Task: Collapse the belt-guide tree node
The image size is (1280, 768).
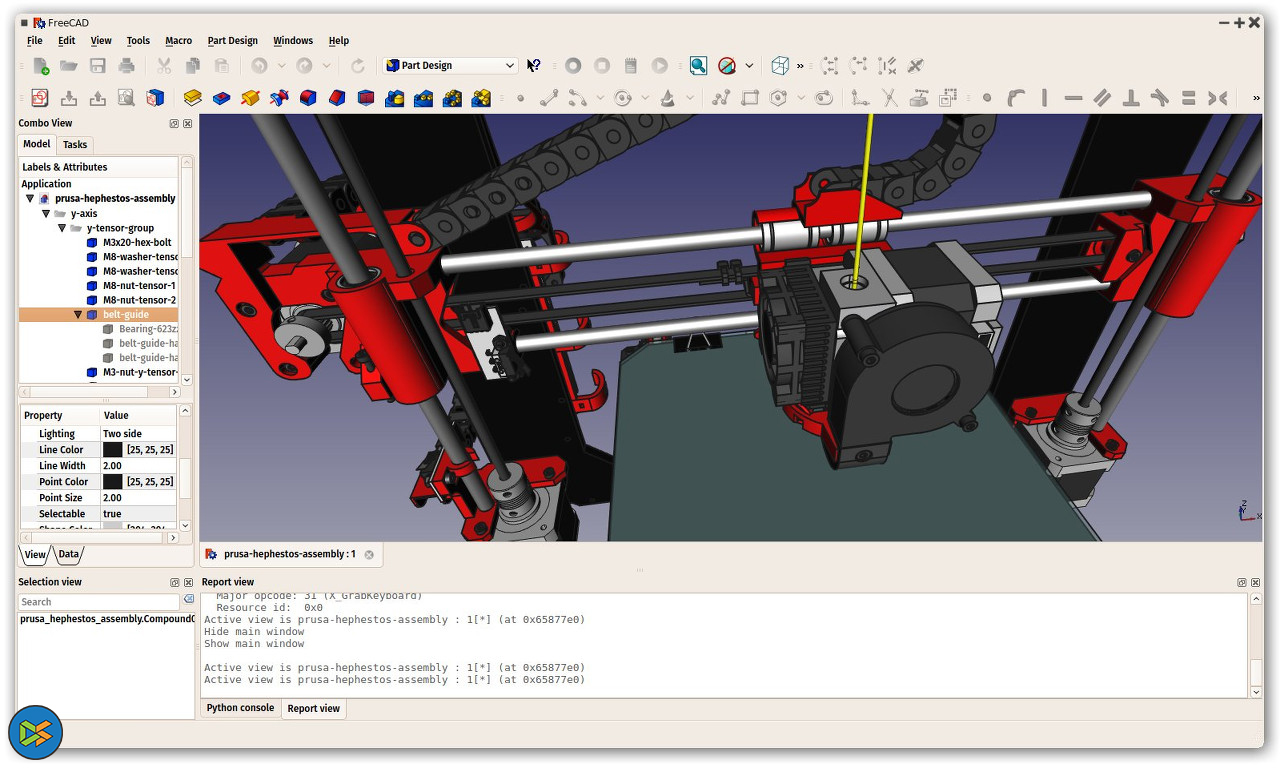Action: click(78, 315)
